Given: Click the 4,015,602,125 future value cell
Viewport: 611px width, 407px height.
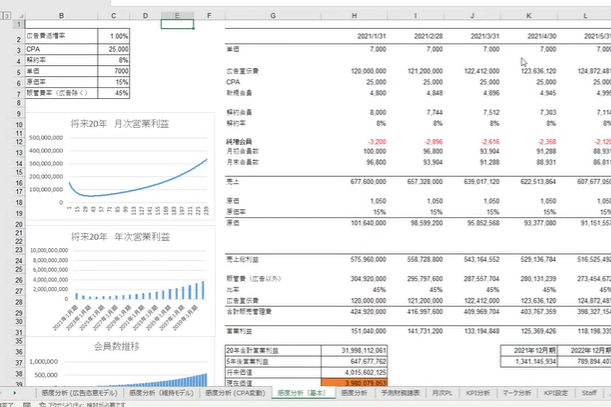Looking at the screenshot, I should point(354,372).
